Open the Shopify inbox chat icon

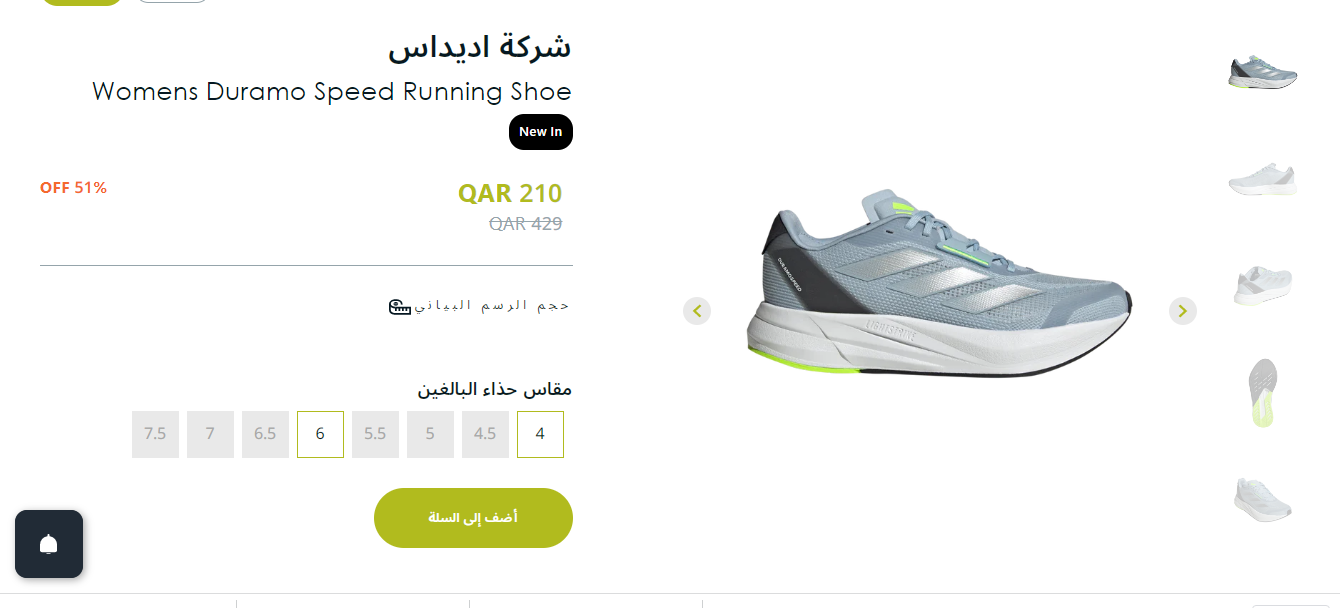tap(49, 544)
